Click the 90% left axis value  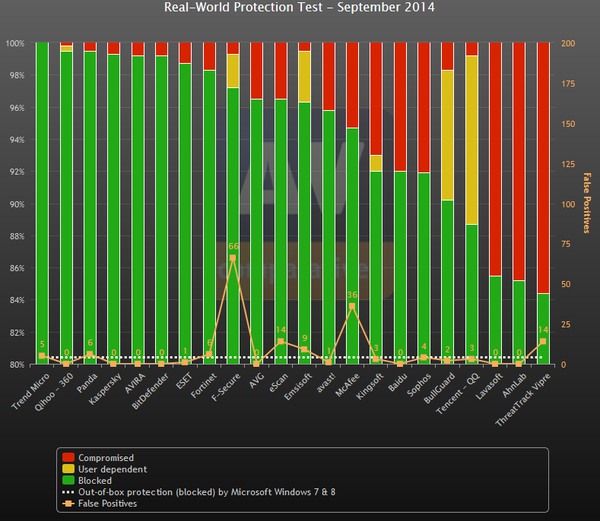[x=16, y=204]
